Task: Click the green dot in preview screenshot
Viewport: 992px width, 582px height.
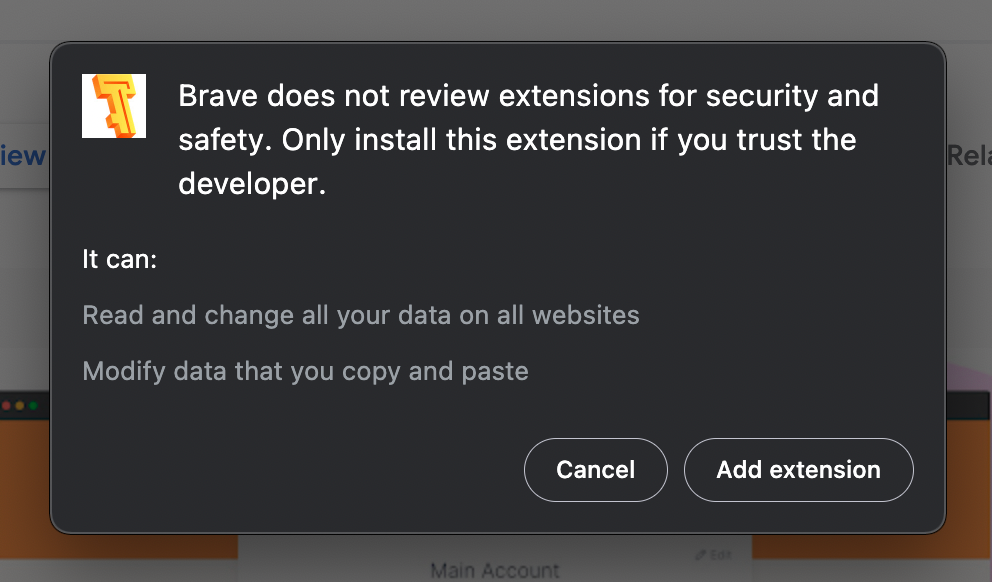Action: click(33, 406)
